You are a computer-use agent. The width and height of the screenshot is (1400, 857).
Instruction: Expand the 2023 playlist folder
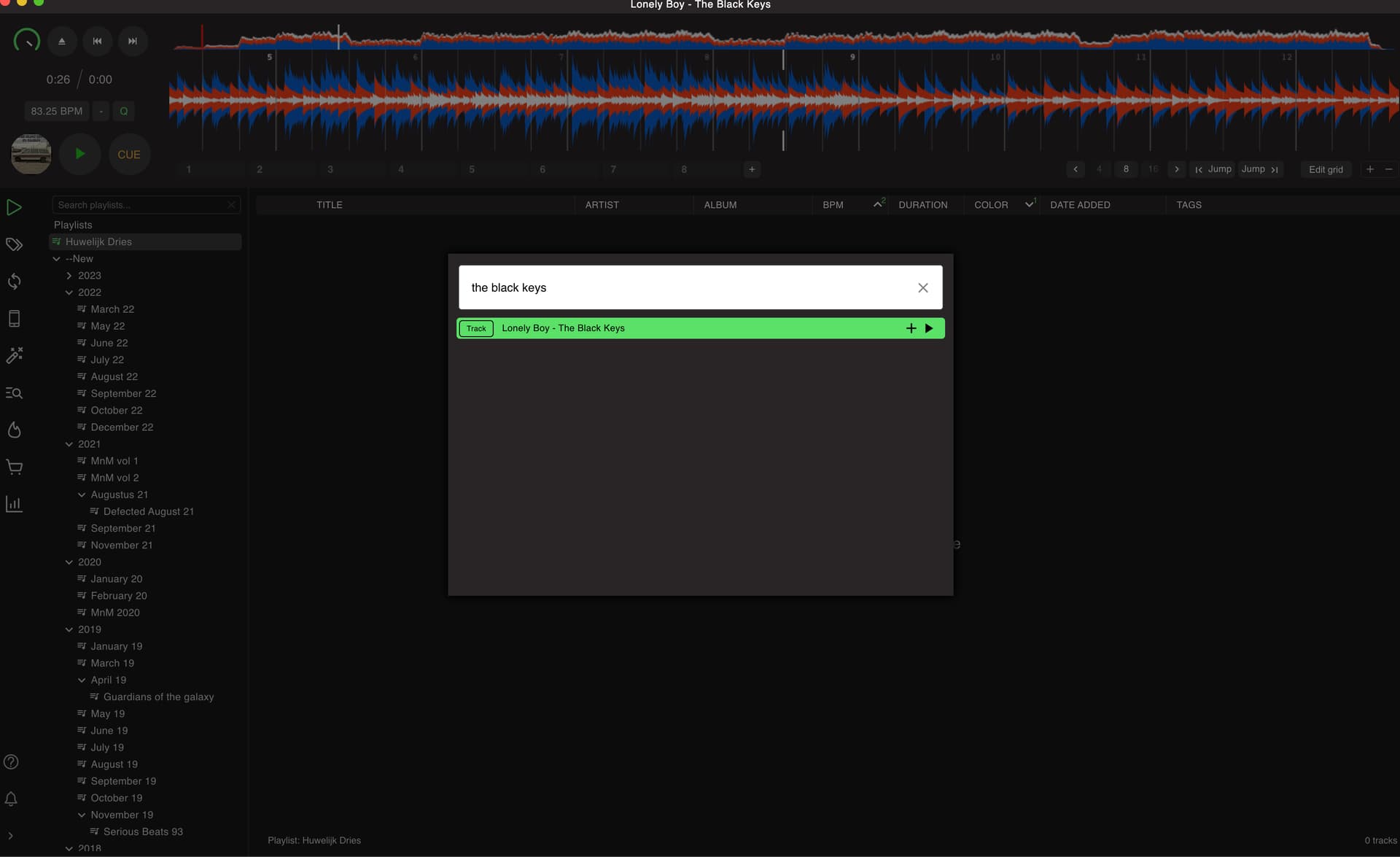tap(69, 276)
